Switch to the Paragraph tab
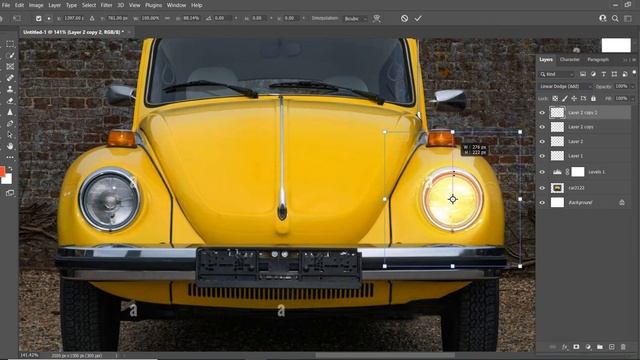This screenshot has height=360, width=640. click(x=598, y=60)
